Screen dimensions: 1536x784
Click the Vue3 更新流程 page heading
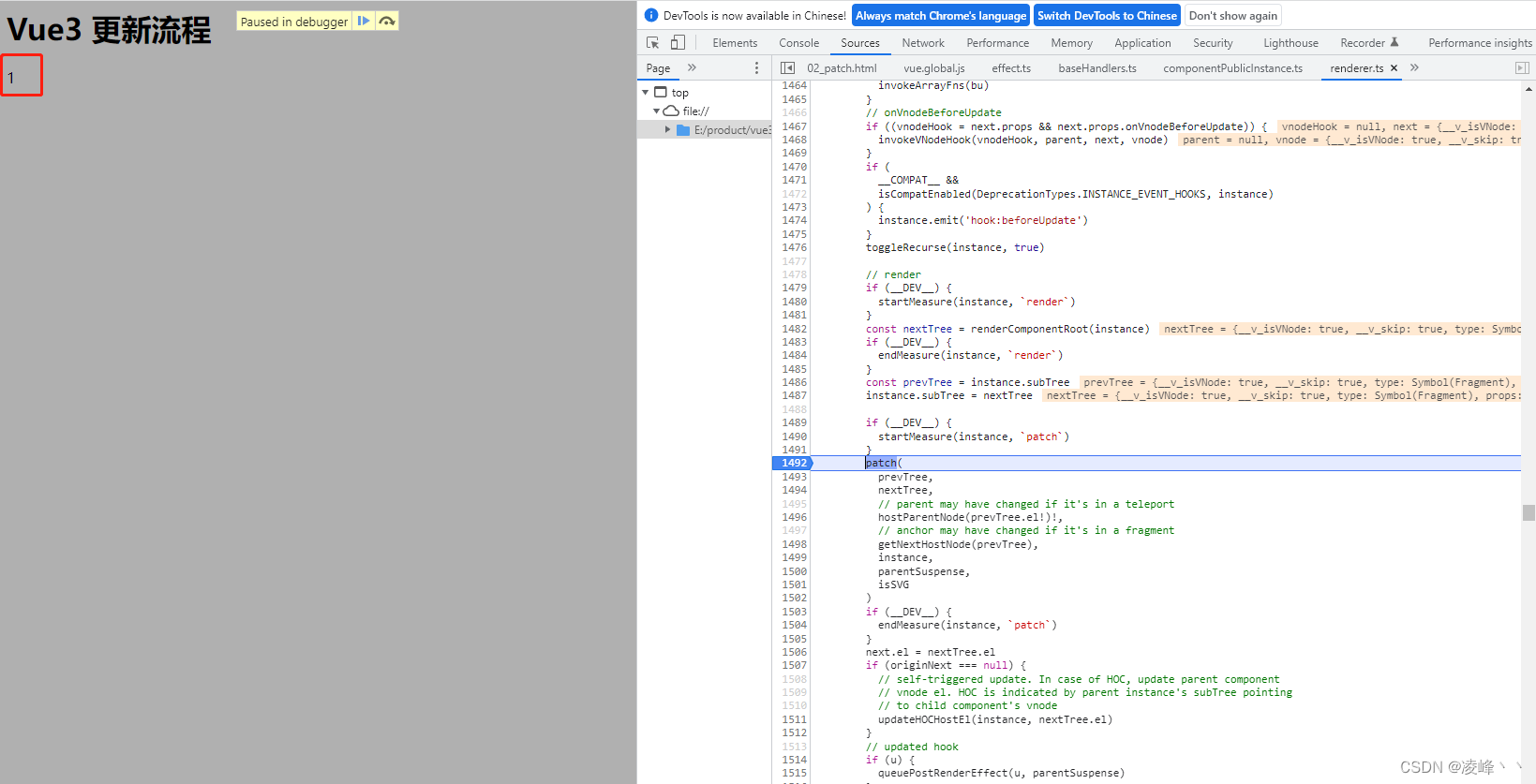pos(110,30)
